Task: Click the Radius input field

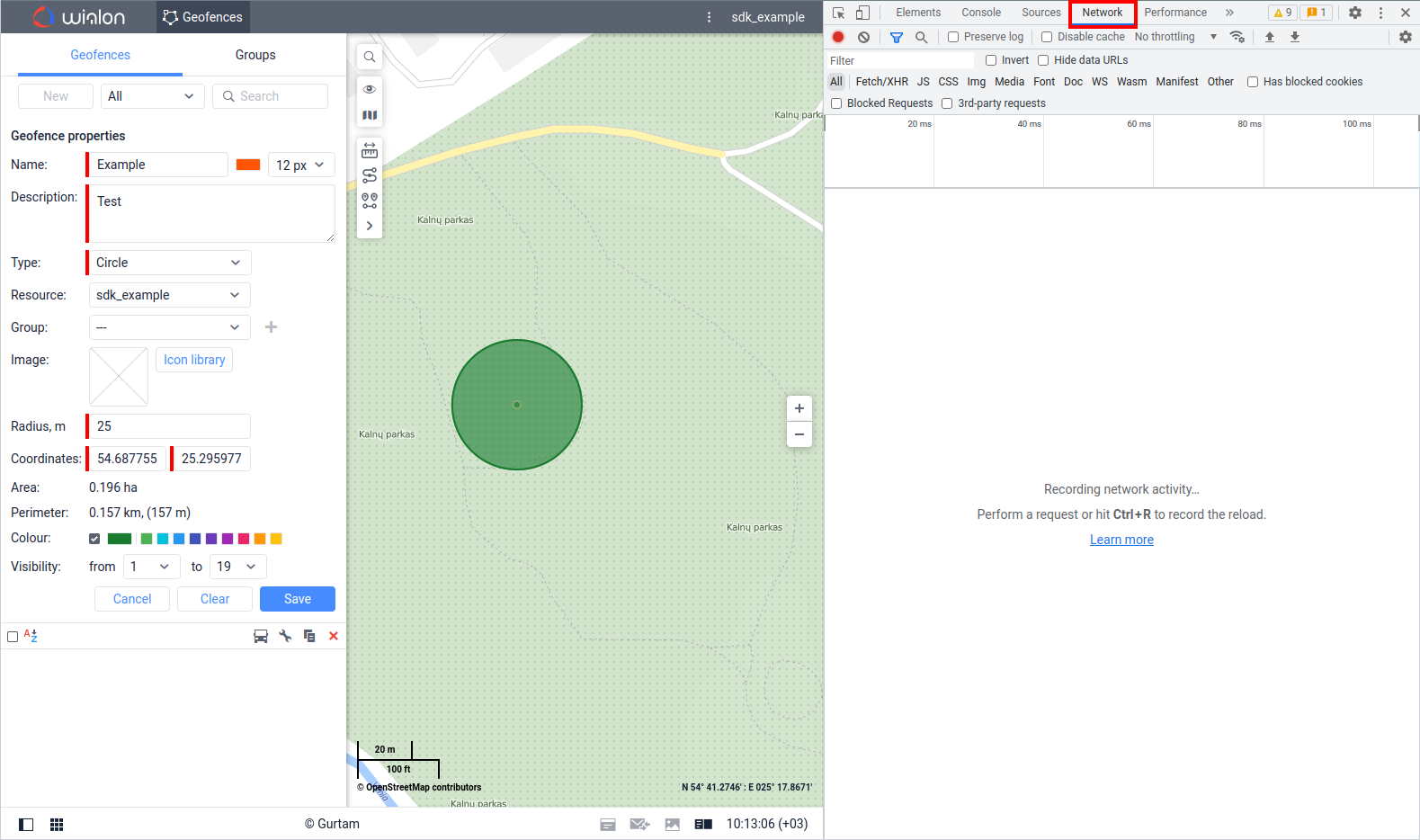Action: [169, 426]
